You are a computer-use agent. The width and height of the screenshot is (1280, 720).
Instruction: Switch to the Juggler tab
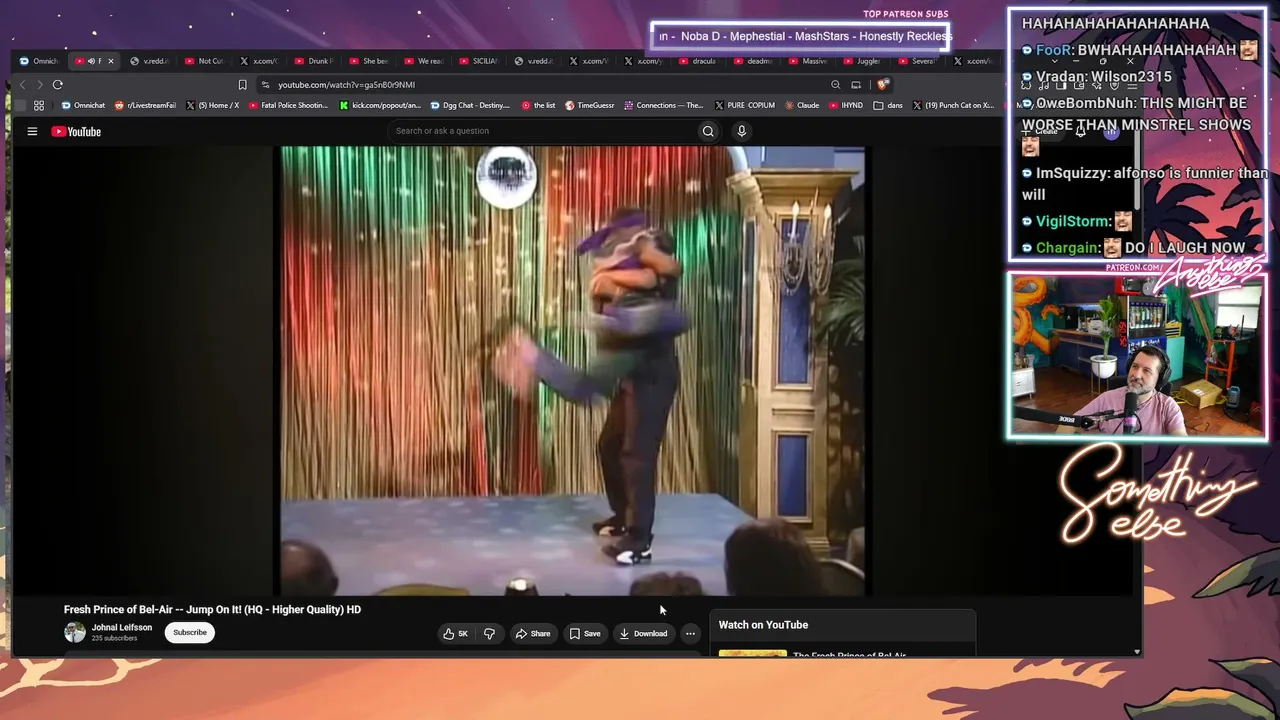(863, 61)
